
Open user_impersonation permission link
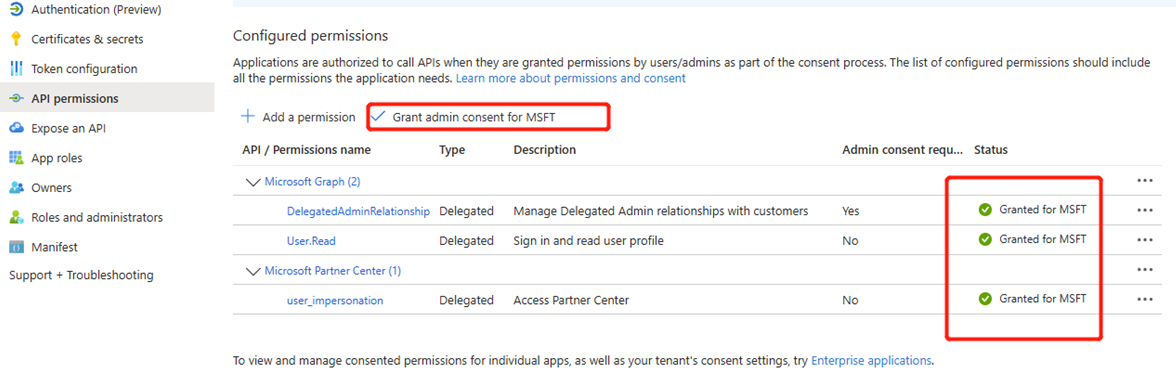(335, 300)
